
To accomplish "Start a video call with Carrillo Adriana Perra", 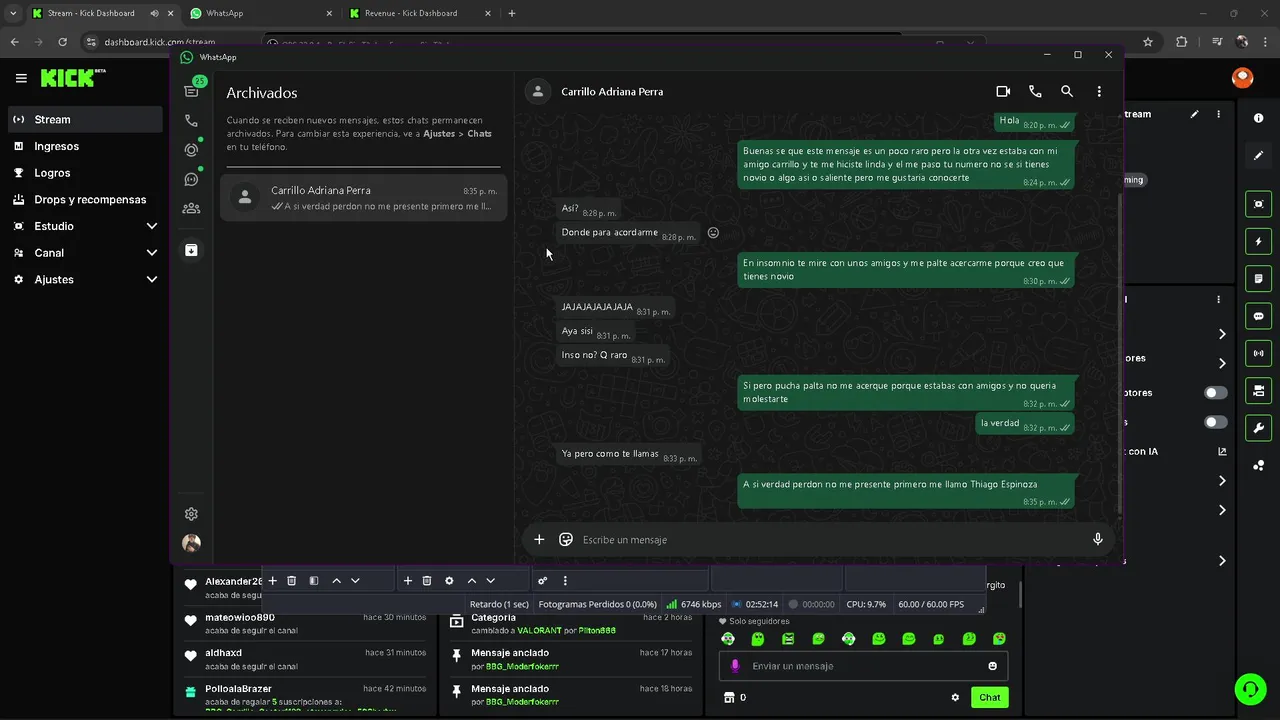I will [x=1003, y=91].
